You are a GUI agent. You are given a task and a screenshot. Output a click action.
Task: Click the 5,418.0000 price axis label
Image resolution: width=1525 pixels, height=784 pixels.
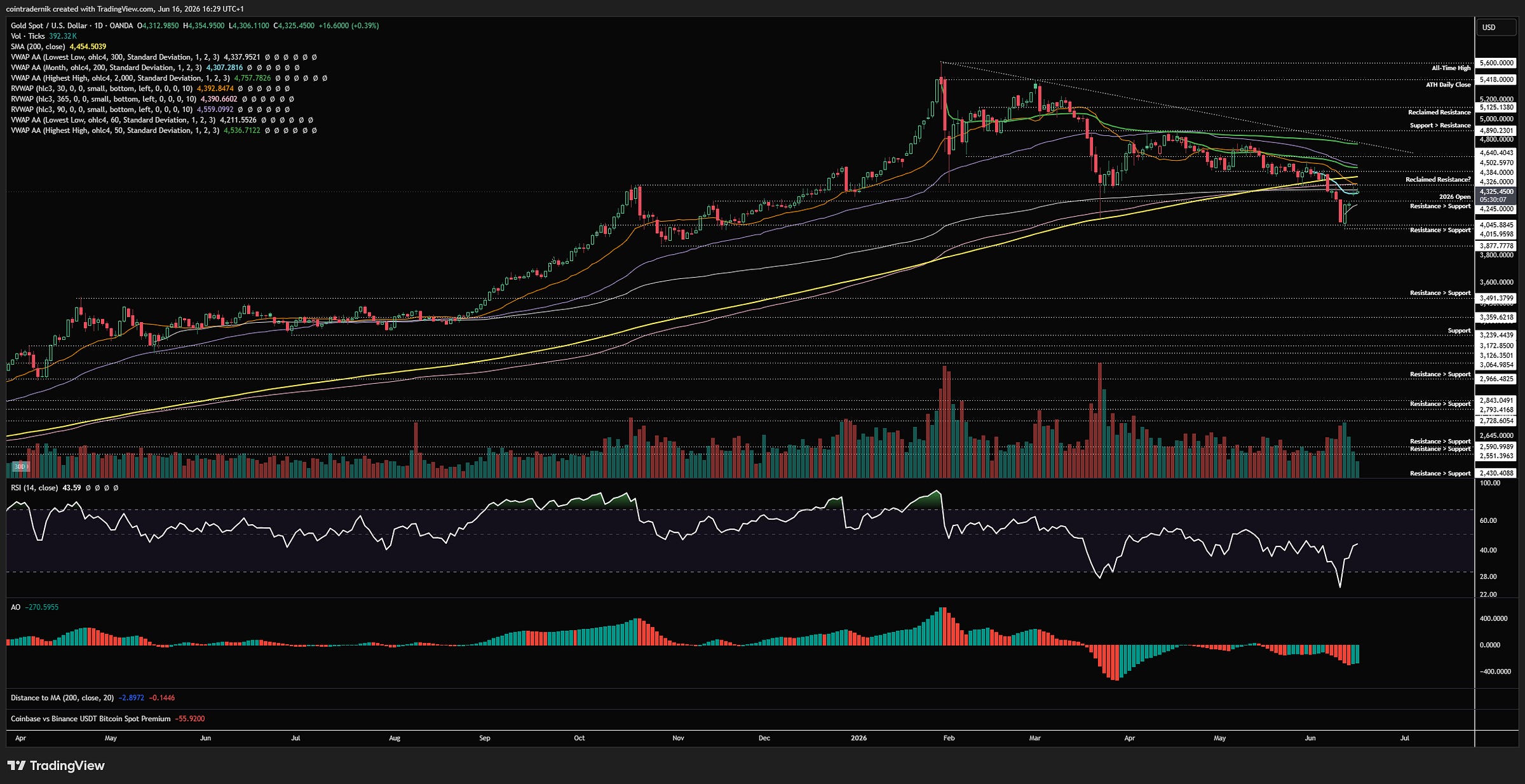click(x=1496, y=79)
